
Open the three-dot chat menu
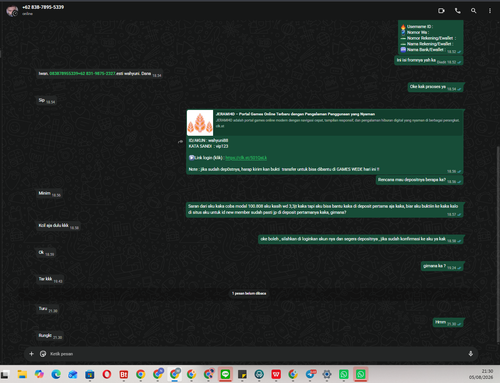pos(490,11)
